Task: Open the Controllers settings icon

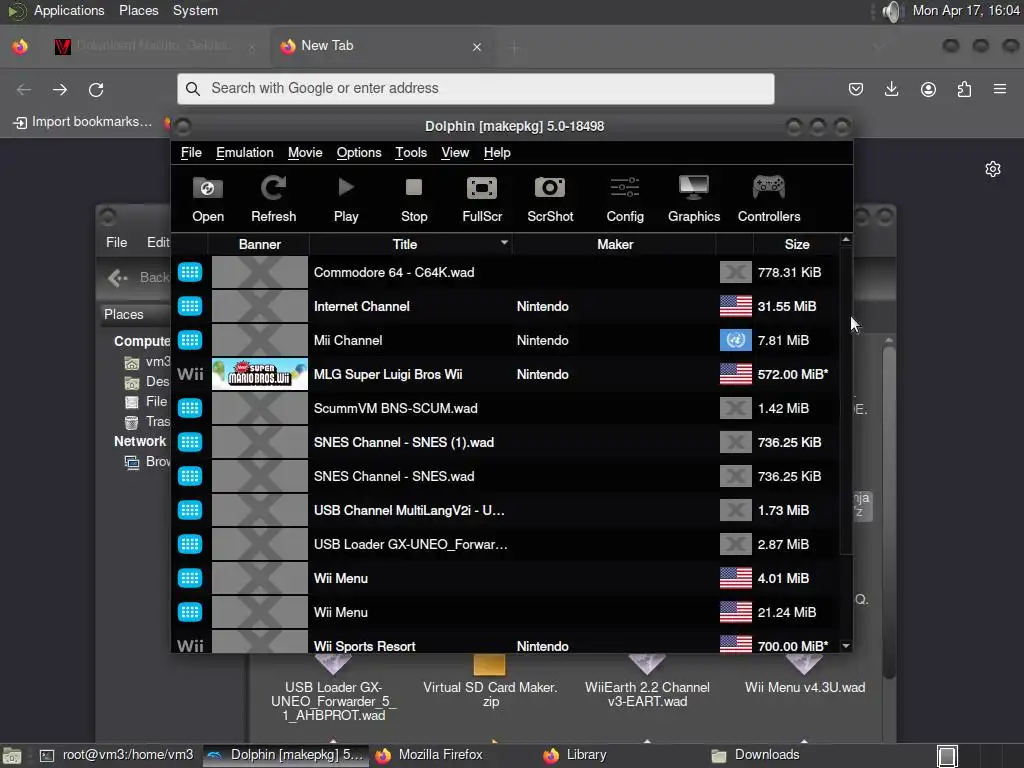Action: pyautogui.click(x=769, y=199)
